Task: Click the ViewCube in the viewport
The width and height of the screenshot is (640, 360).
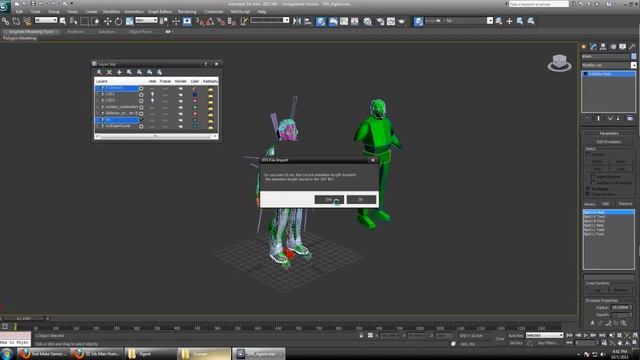Action: [559, 63]
